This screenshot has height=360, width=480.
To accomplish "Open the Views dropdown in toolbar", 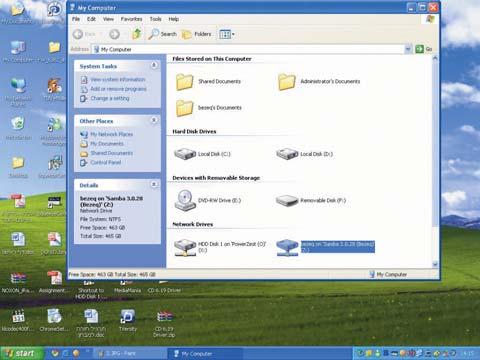I will click(227, 34).
